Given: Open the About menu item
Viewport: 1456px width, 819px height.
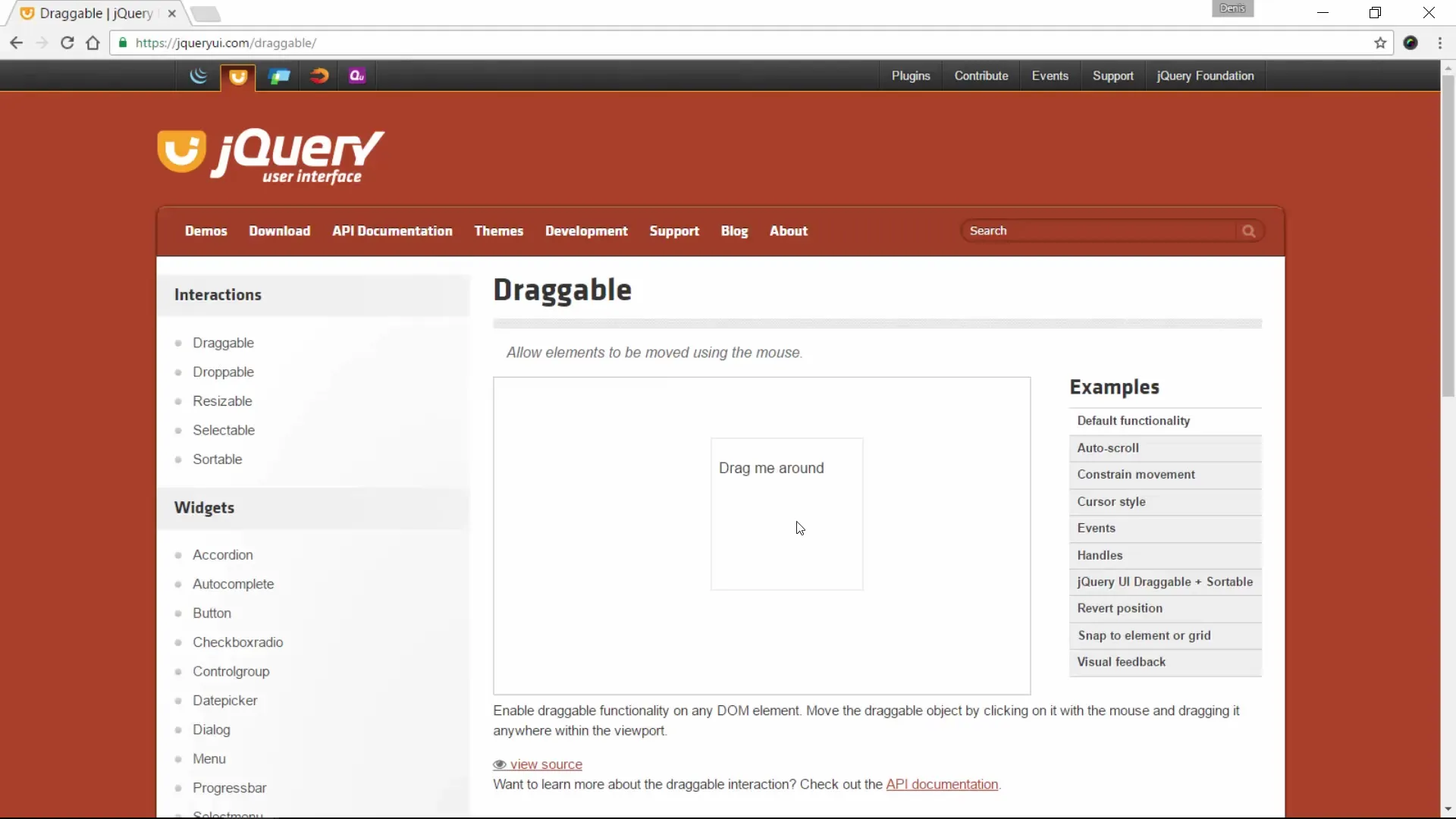Looking at the screenshot, I should tap(789, 231).
